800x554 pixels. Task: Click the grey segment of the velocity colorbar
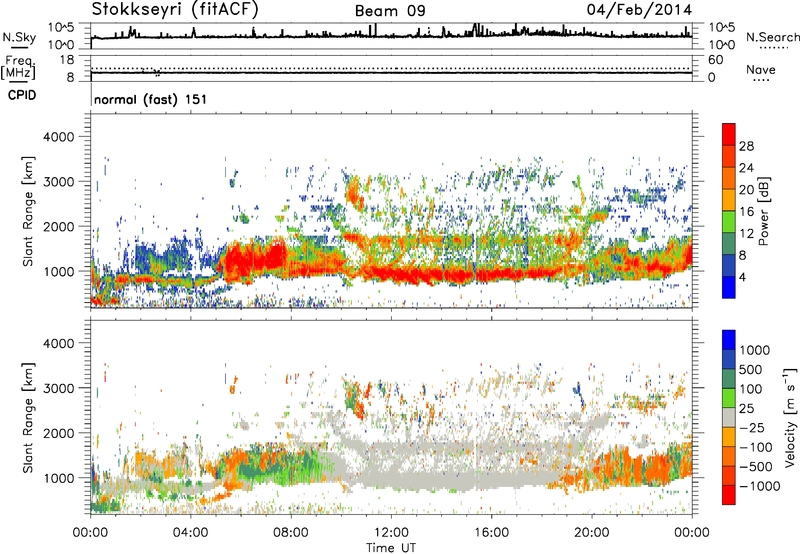[x=729, y=418]
